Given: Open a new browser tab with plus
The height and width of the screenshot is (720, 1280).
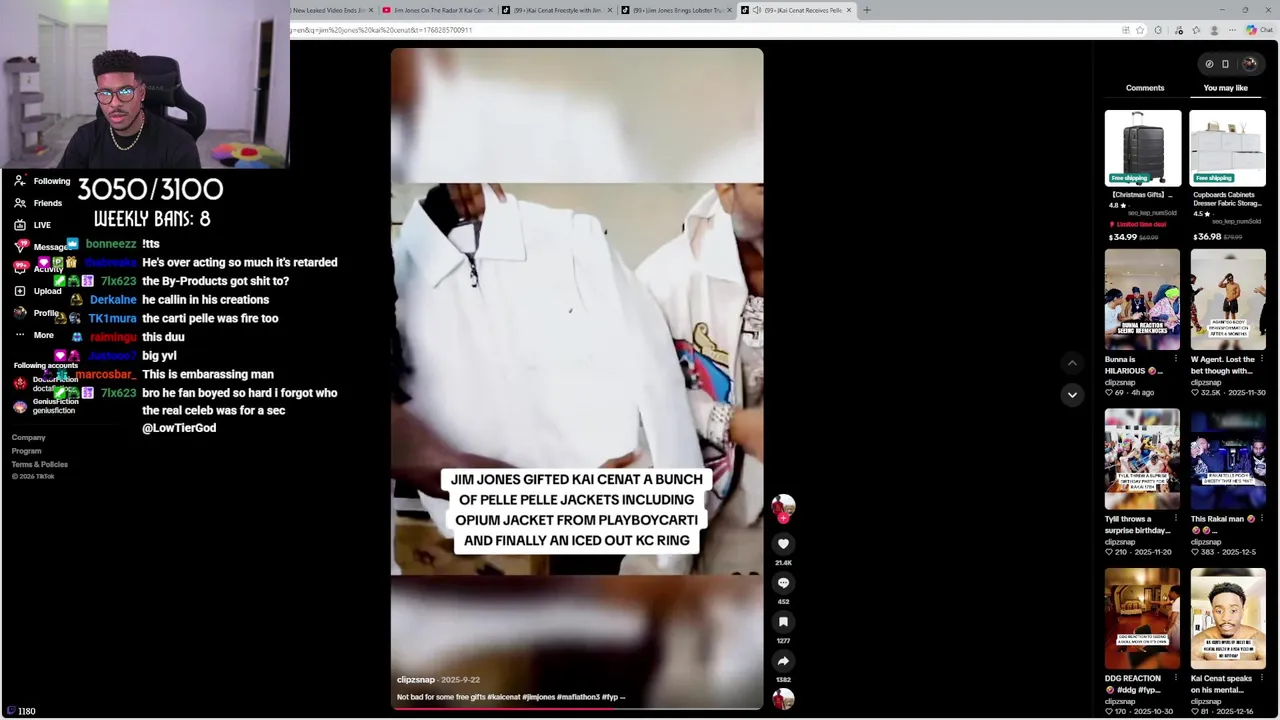Looking at the screenshot, I should [x=866, y=10].
